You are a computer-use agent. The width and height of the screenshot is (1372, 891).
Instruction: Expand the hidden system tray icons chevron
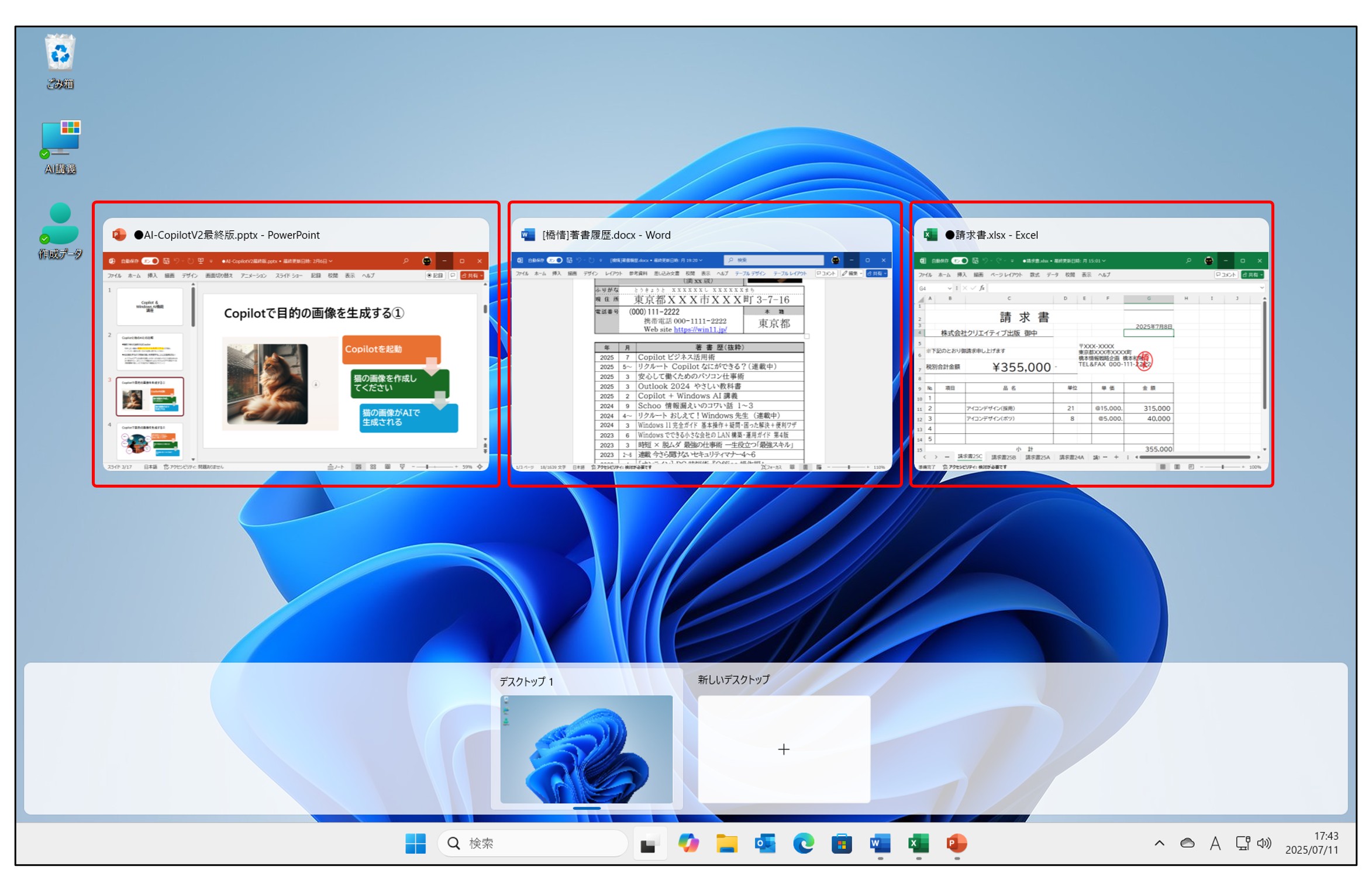[x=1159, y=843]
